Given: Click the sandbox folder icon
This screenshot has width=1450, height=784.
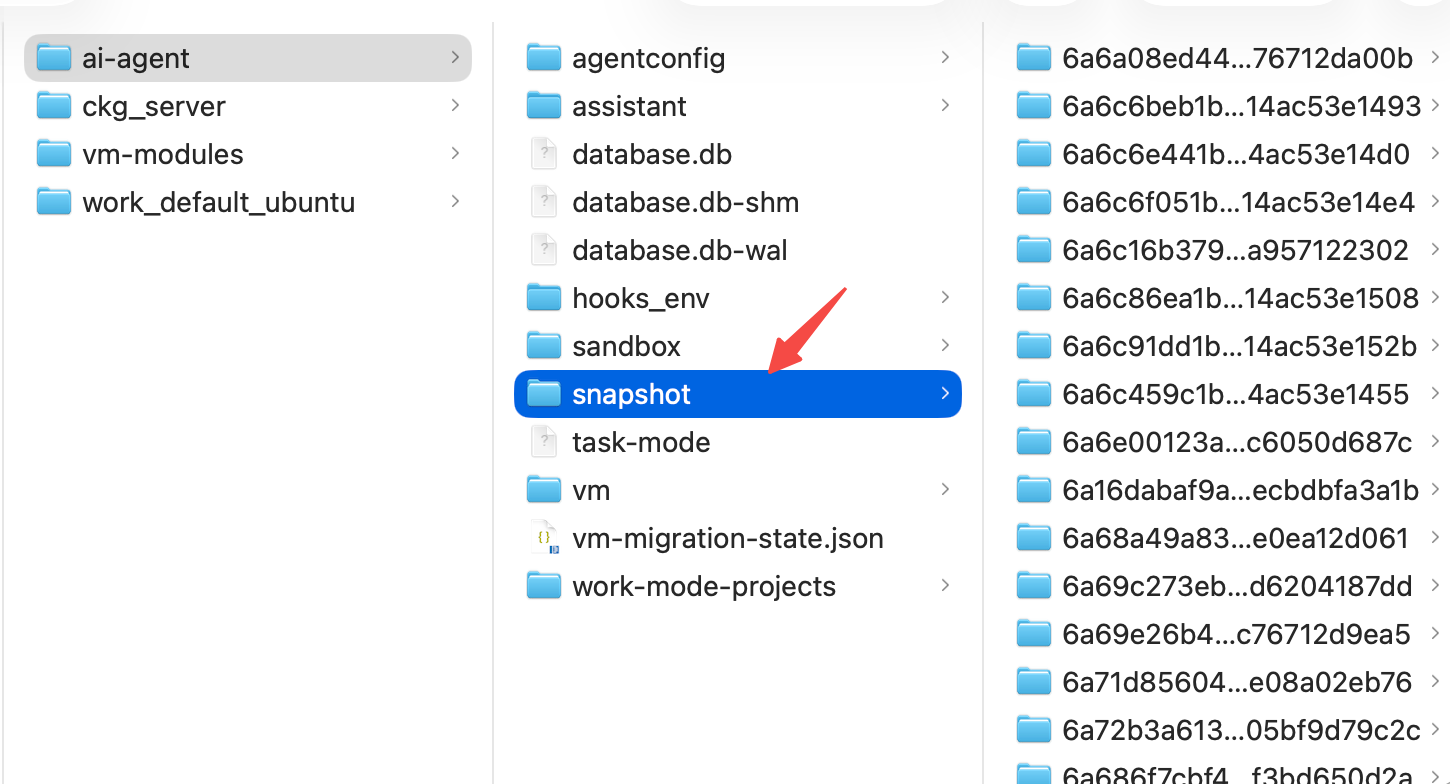Looking at the screenshot, I should click(x=544, y=346).
